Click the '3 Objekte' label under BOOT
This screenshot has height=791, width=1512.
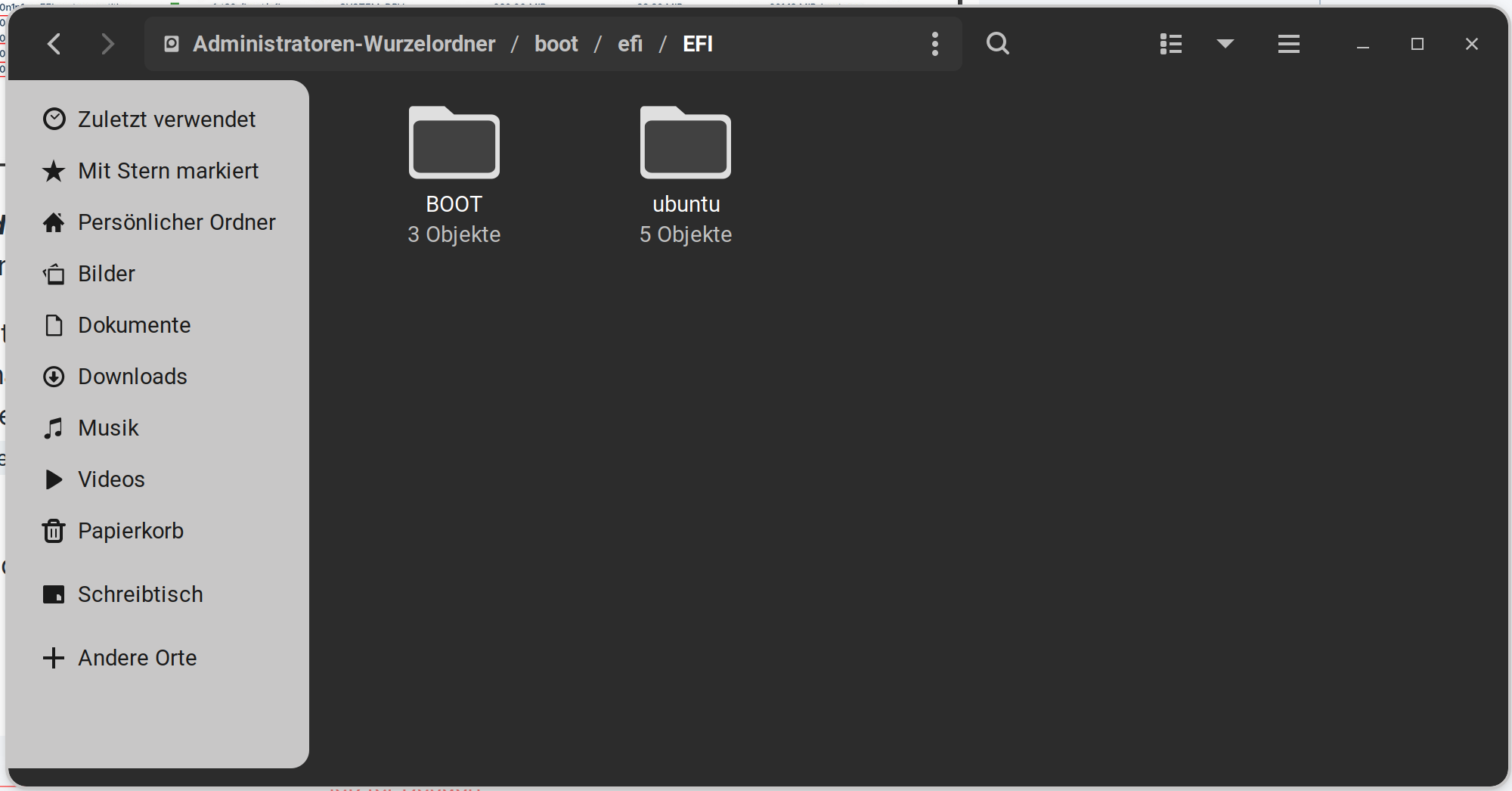pos(454,234)
